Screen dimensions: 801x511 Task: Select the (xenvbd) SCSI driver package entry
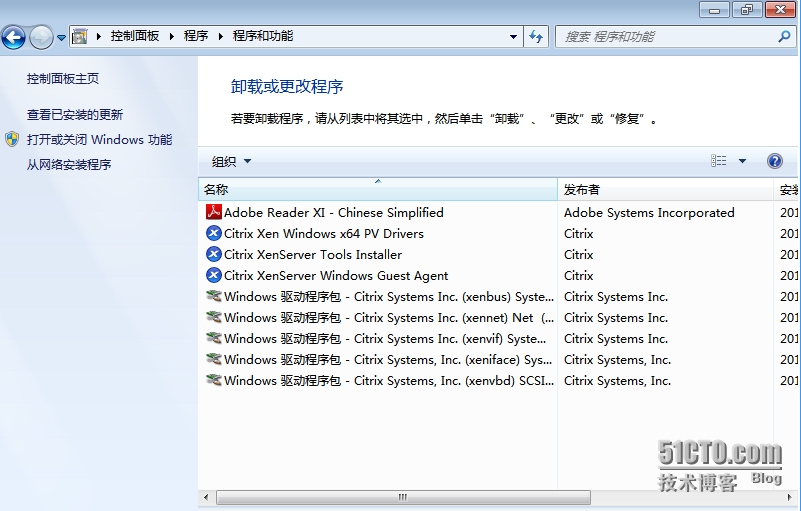coord(389,380)
